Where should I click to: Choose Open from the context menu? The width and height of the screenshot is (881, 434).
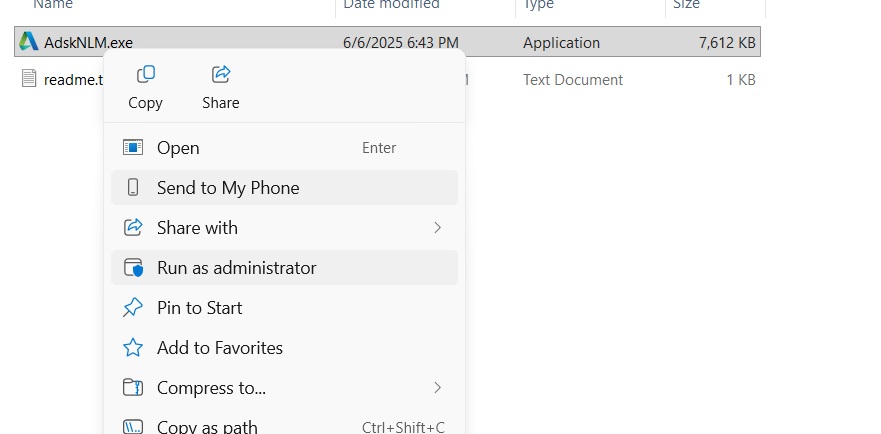[178, 148]
